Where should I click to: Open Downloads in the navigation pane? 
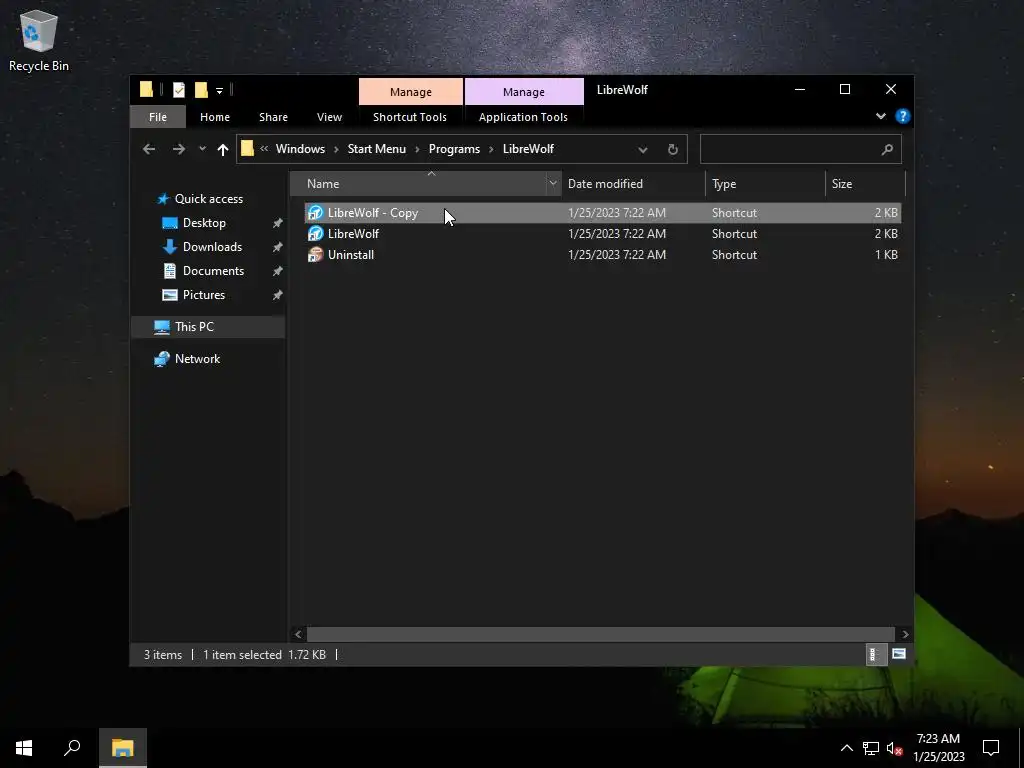[x=212, y=247]
